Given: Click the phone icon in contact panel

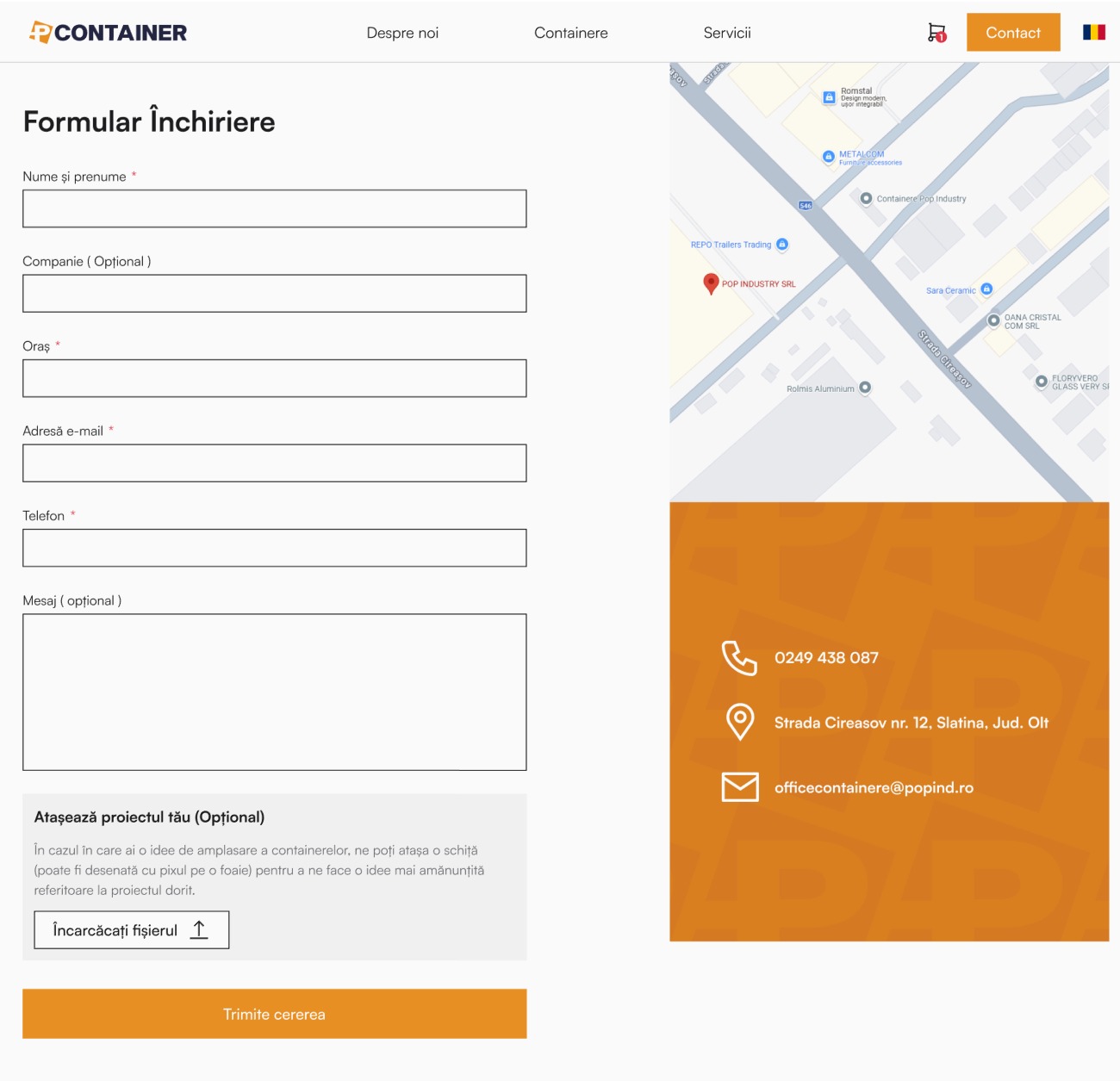Looking at the screenshot, I should click(739, 658).
